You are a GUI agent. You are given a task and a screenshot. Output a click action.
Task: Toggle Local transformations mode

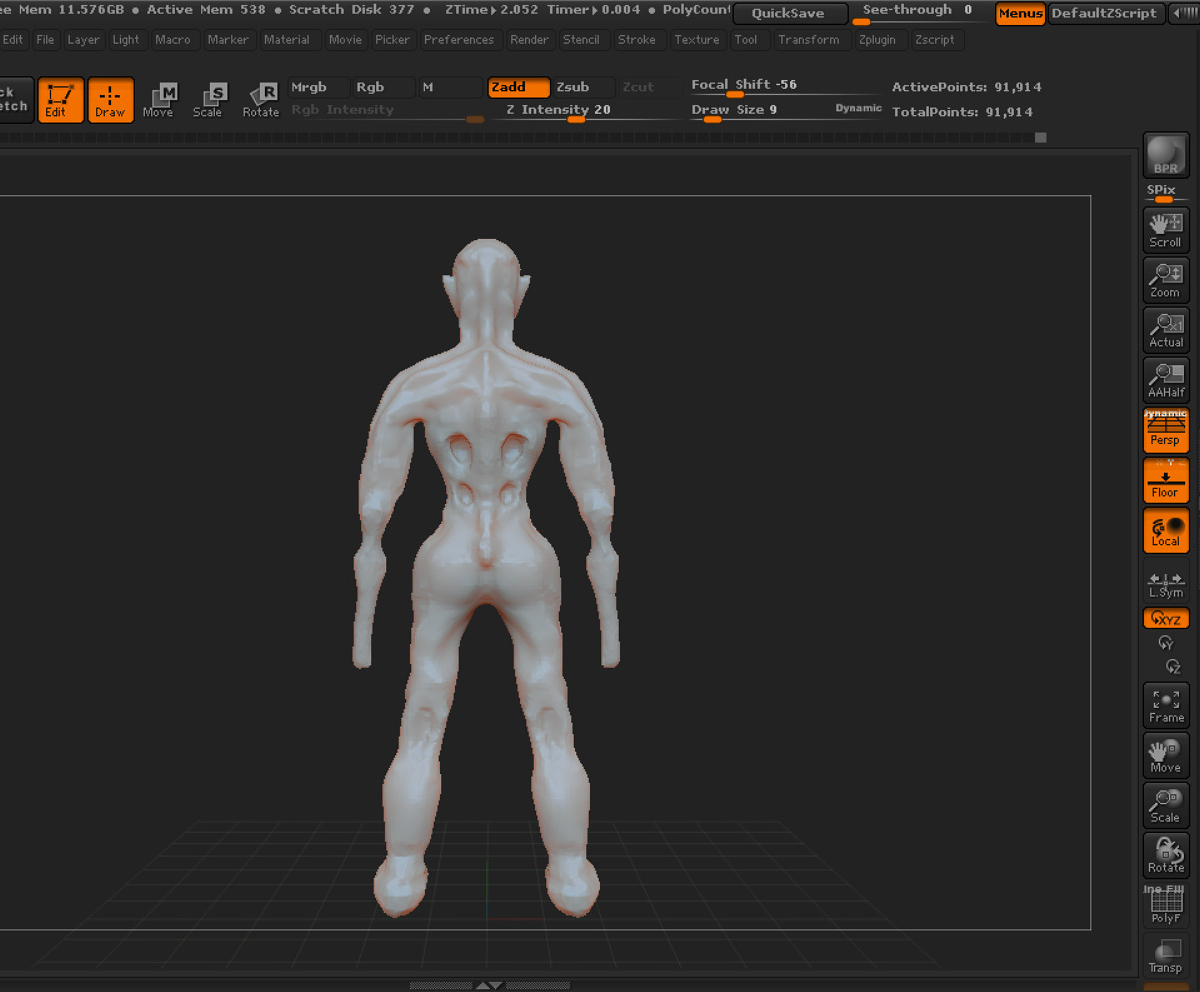(1166, 530)
